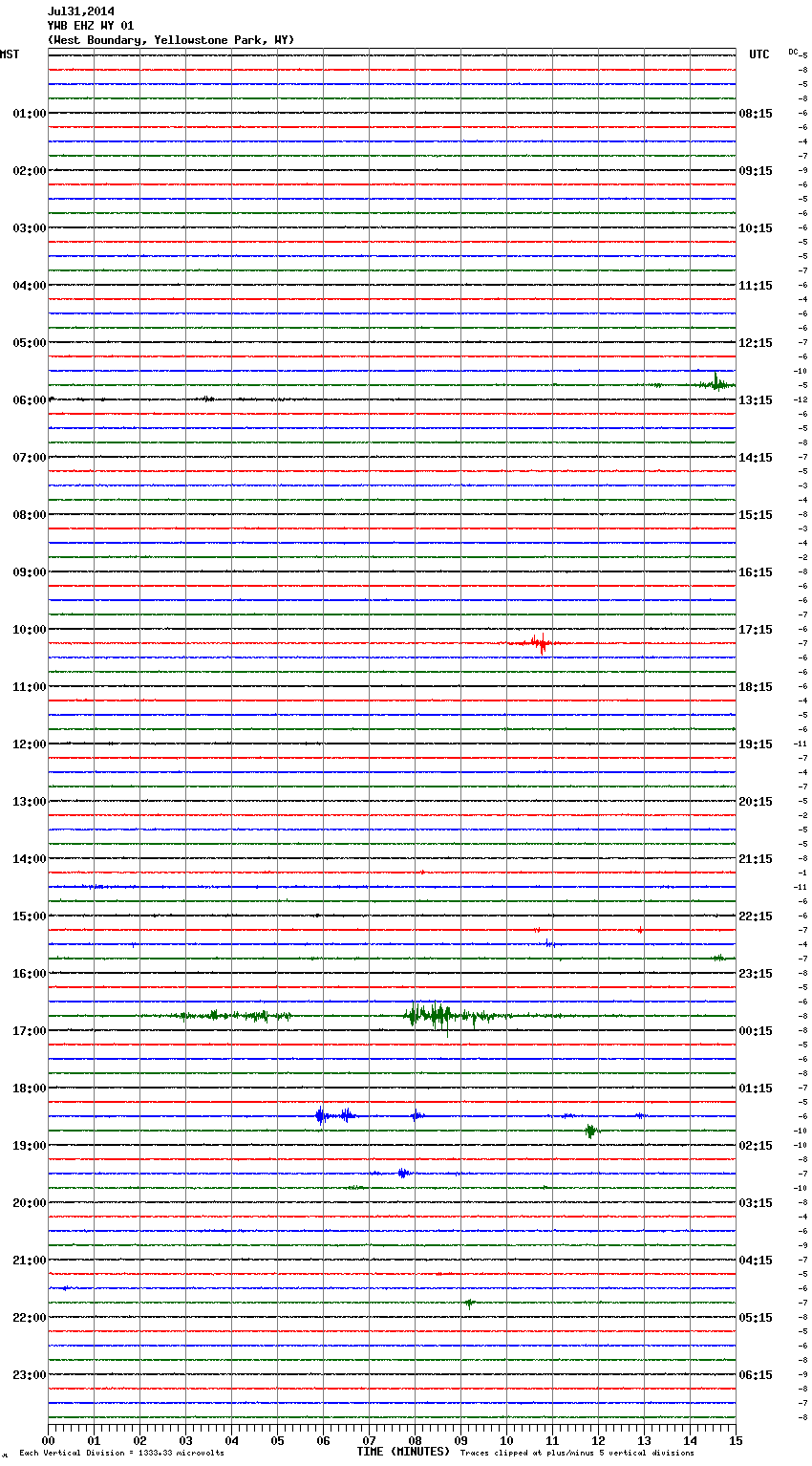Click the red seismic burst after 10:00
This screenshot has width=812, height=1466.
click(540, 643)
